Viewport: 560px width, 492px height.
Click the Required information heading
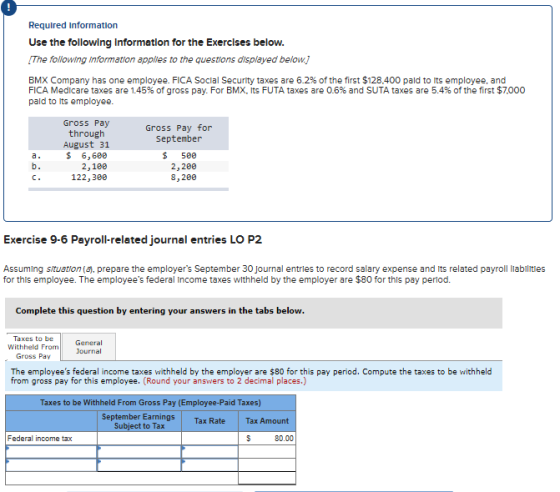[x=73, y=25]
